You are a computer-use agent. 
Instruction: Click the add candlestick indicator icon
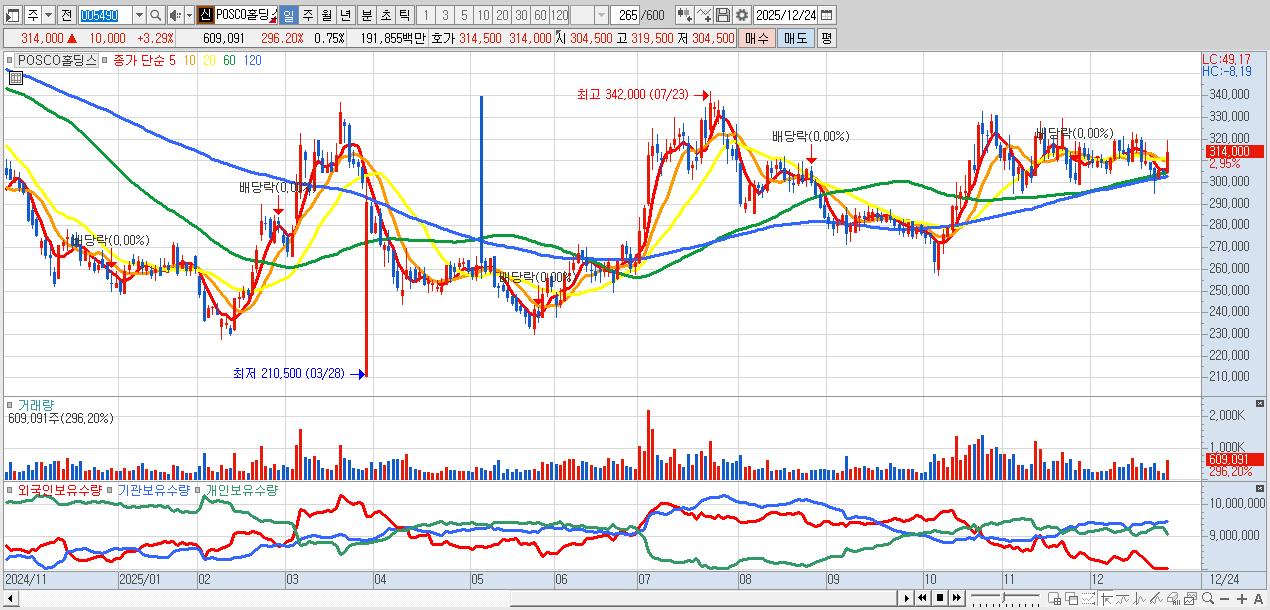pyautogui.click(x=685, y=15)
